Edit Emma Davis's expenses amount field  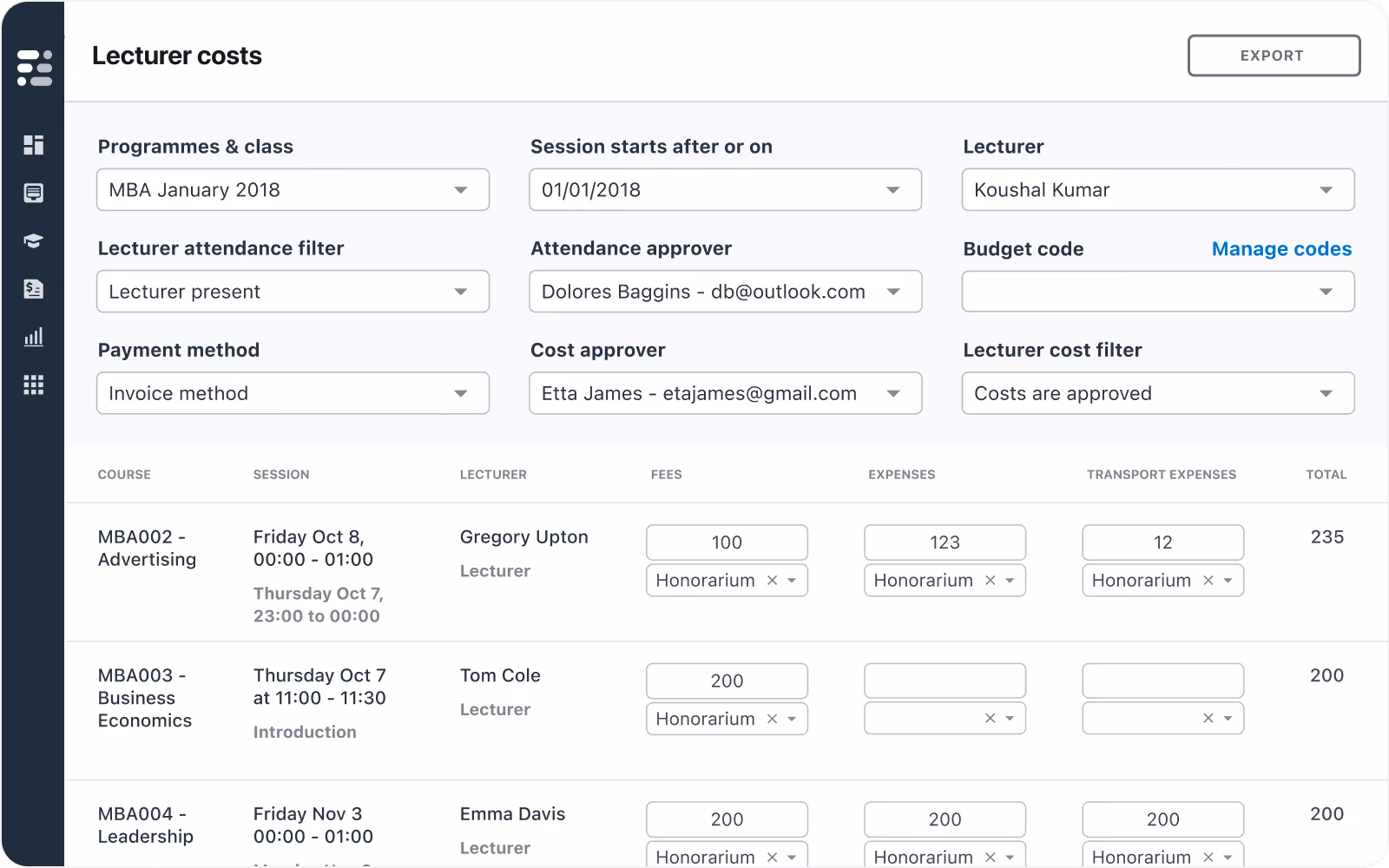945,819
